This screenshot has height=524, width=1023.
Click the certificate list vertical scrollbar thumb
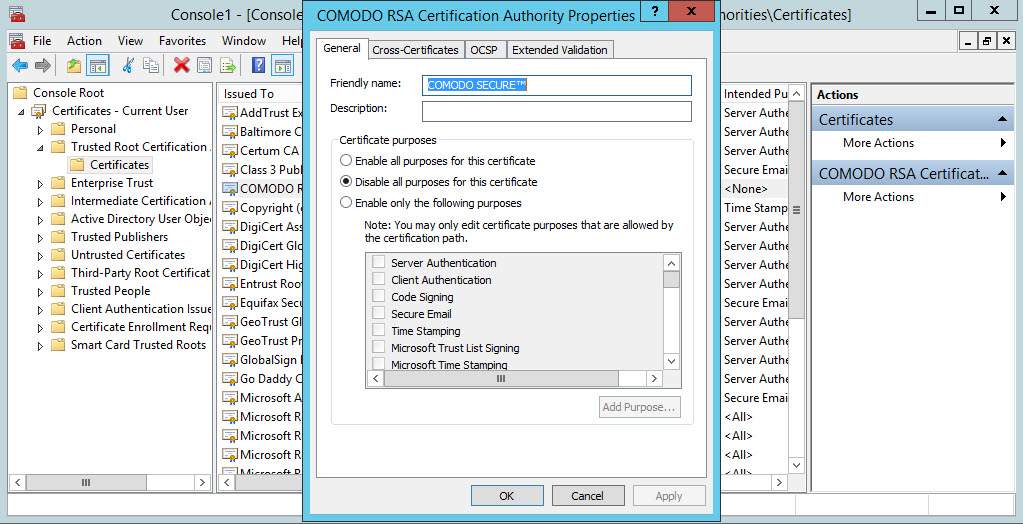(796, 212)
